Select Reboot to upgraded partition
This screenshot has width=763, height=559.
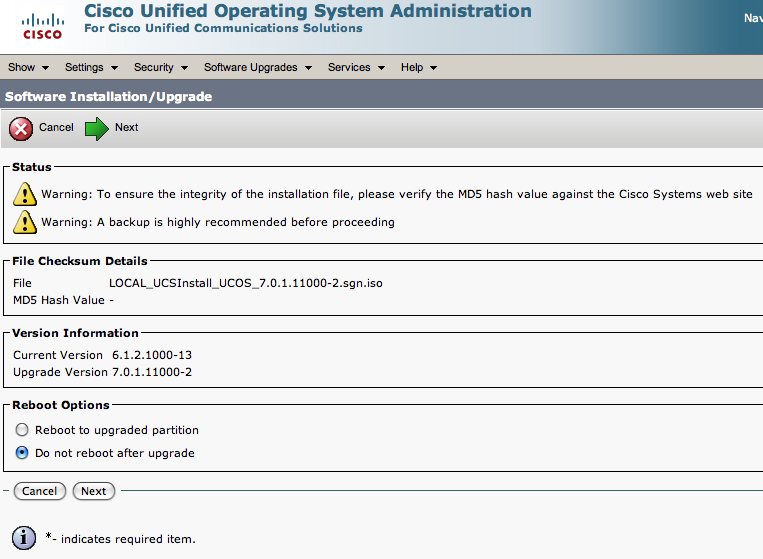(x=22, y=430)
